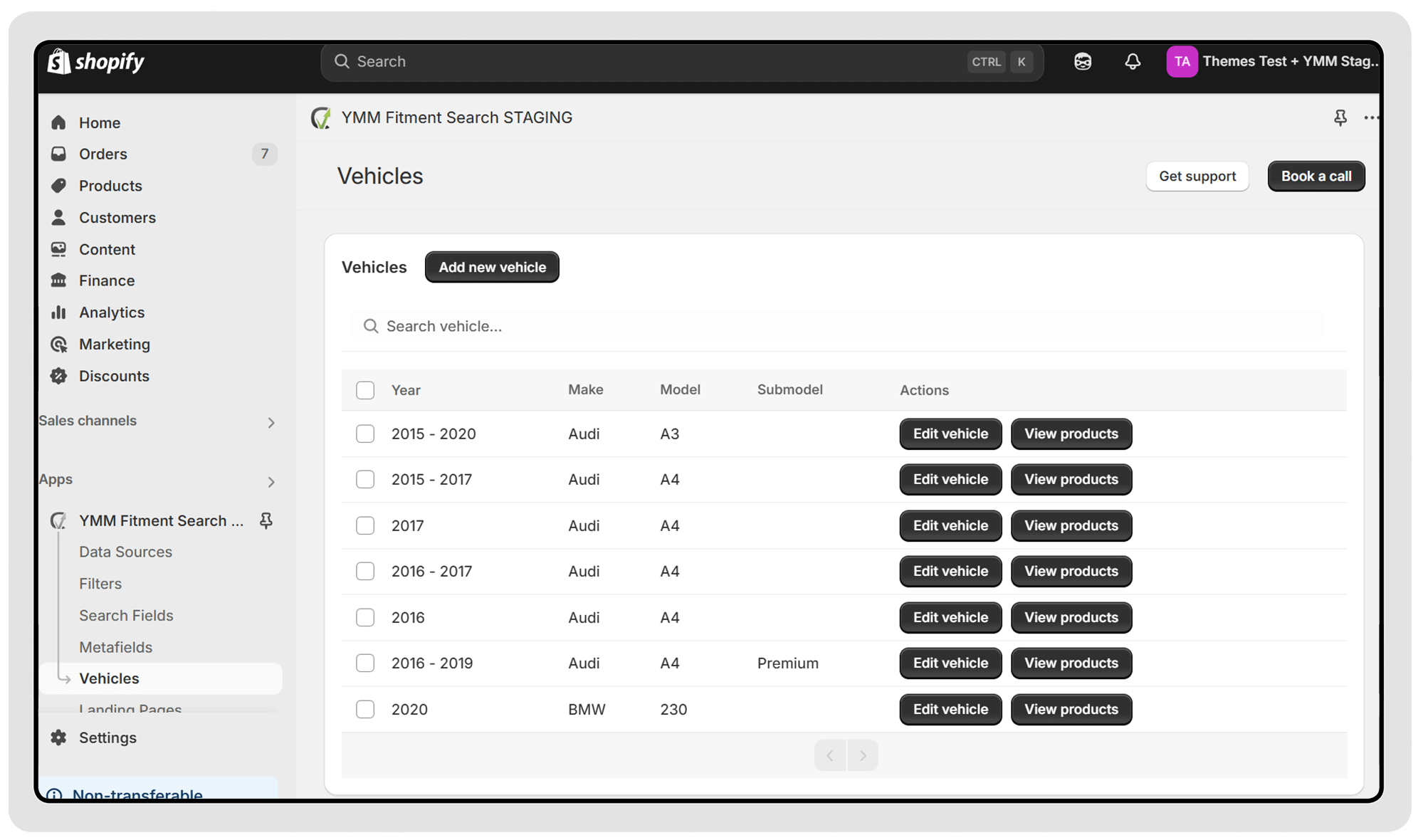Click the Settings gear icon
Image resolution: width=1423 pixels, height=840 pixels.
click(58, 737)
